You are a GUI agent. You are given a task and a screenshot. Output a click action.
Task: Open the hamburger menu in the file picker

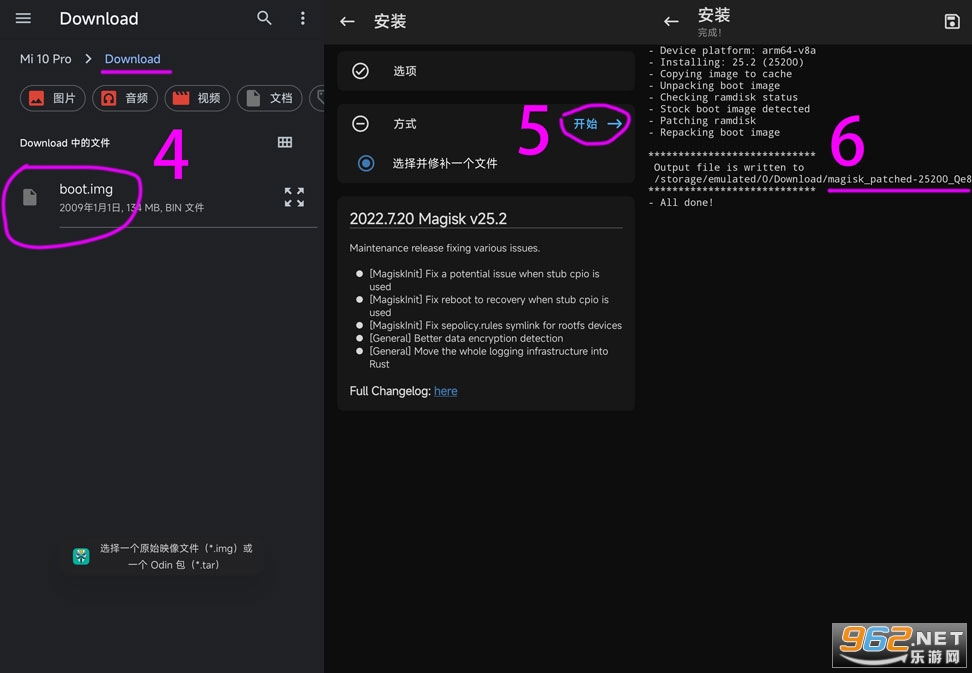pos(24,18)
